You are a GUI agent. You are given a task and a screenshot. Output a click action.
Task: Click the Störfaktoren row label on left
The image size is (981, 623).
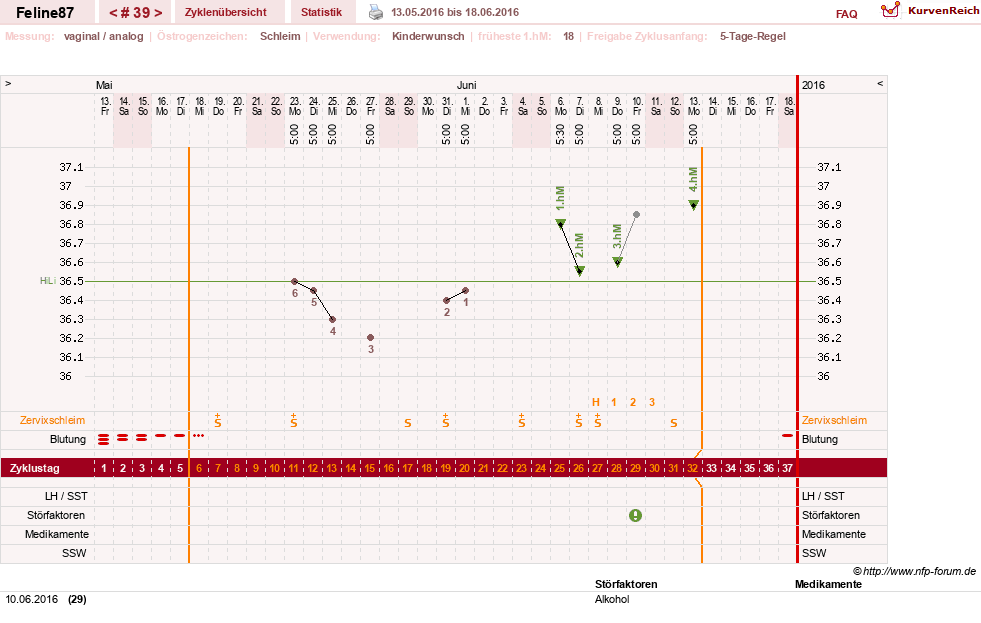56,515
